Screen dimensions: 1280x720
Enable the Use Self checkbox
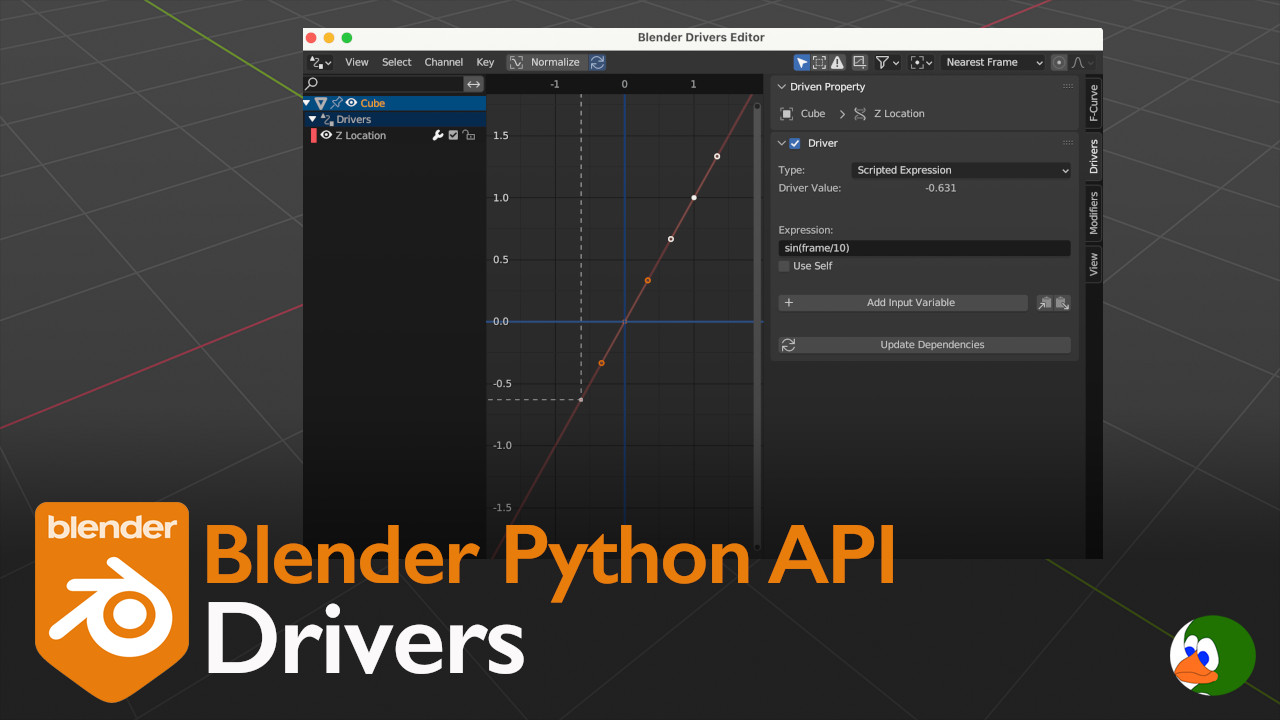coord(784,266)
